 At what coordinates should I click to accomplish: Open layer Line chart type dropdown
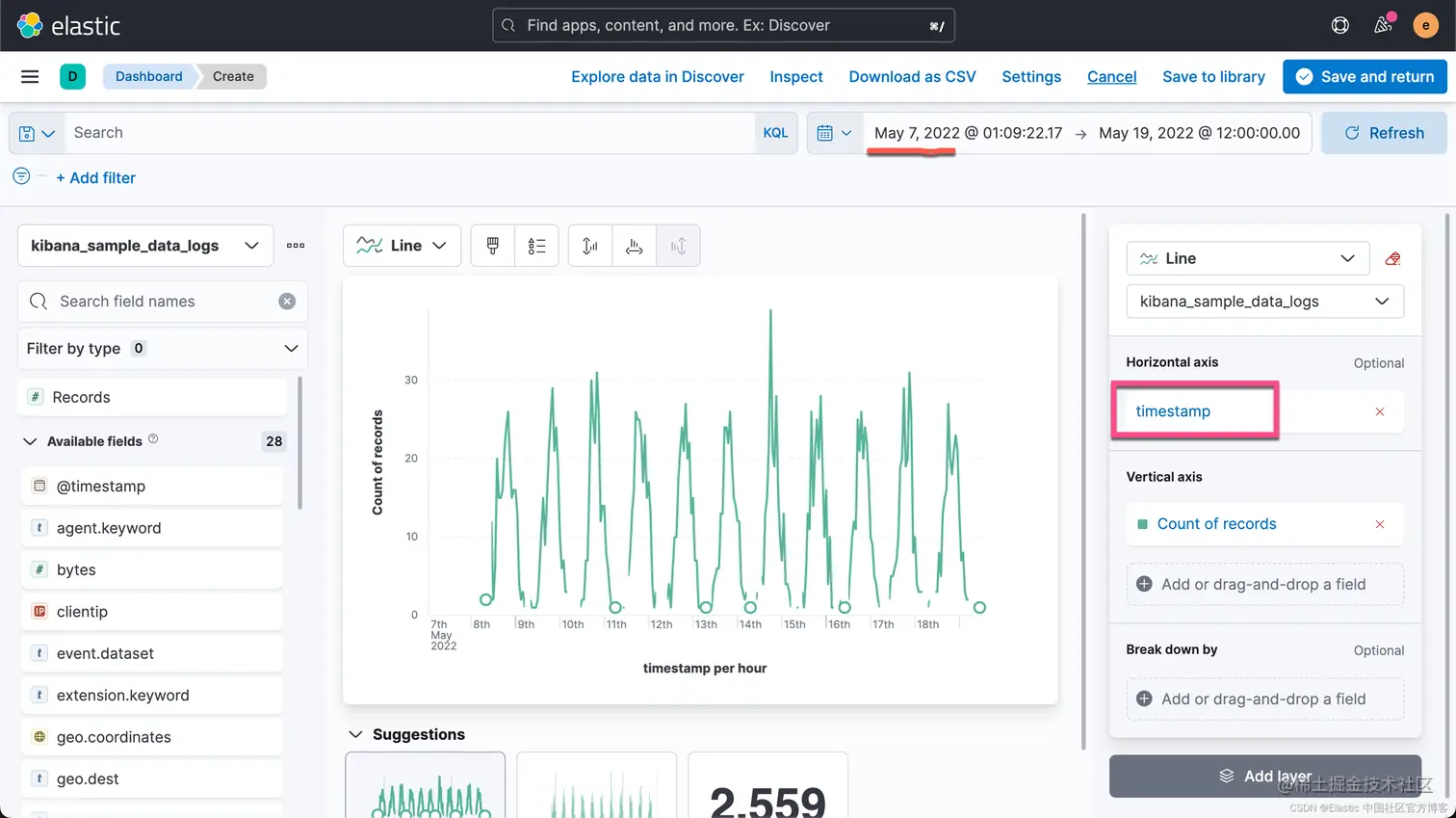1248,258
